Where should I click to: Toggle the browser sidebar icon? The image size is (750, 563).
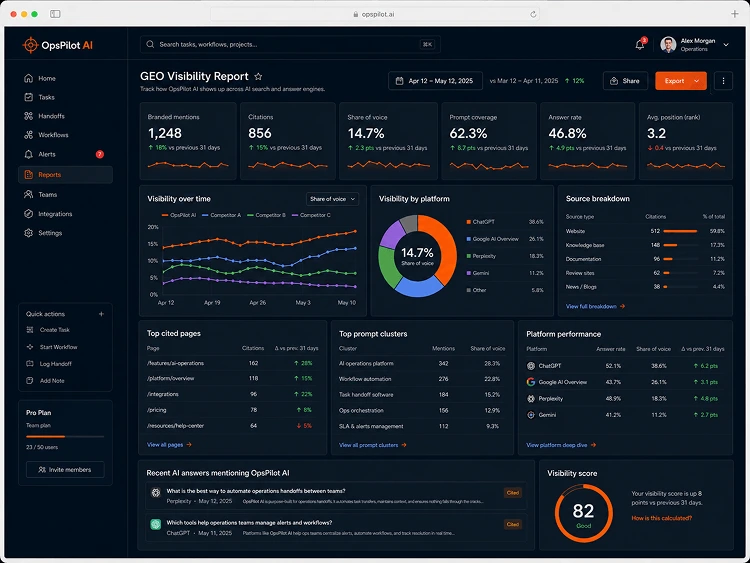point(55,14)
